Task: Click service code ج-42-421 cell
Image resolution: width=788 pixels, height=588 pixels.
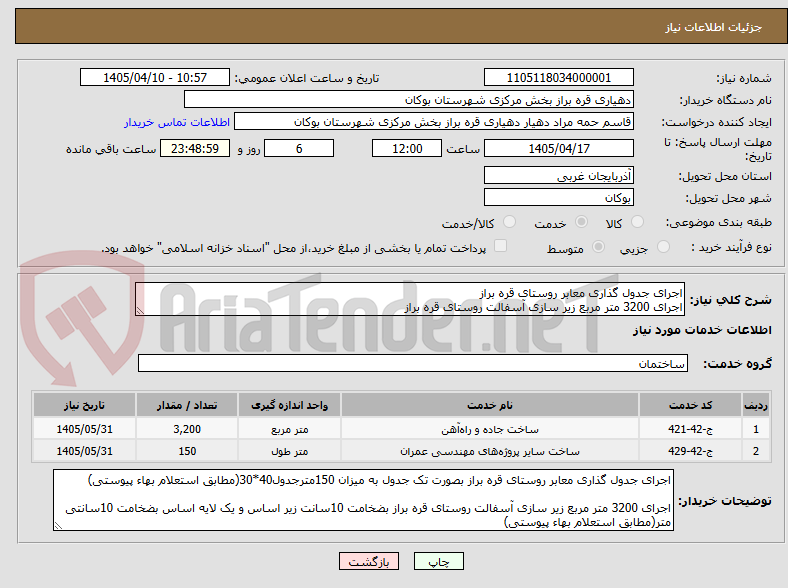Action: [x=691, y=429]
